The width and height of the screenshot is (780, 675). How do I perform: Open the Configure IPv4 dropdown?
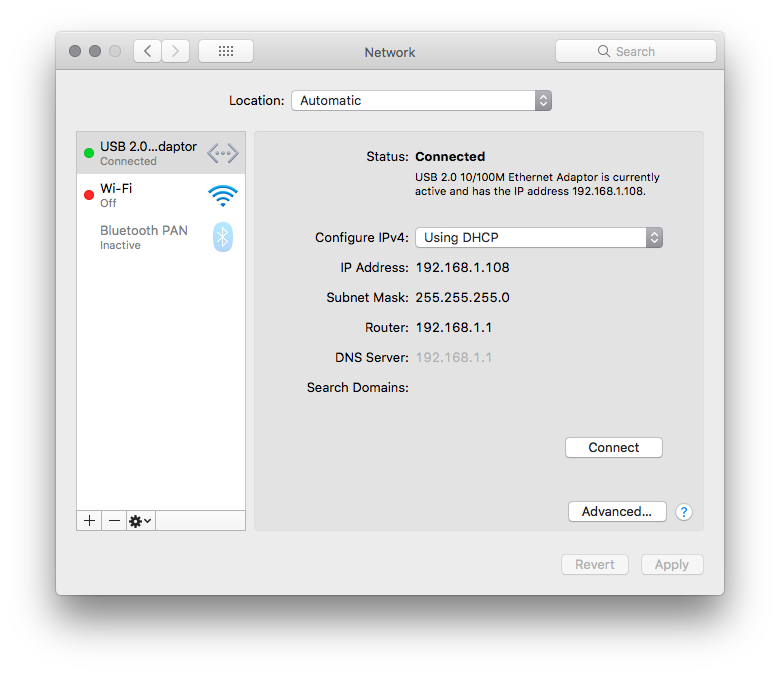point(539,238)
